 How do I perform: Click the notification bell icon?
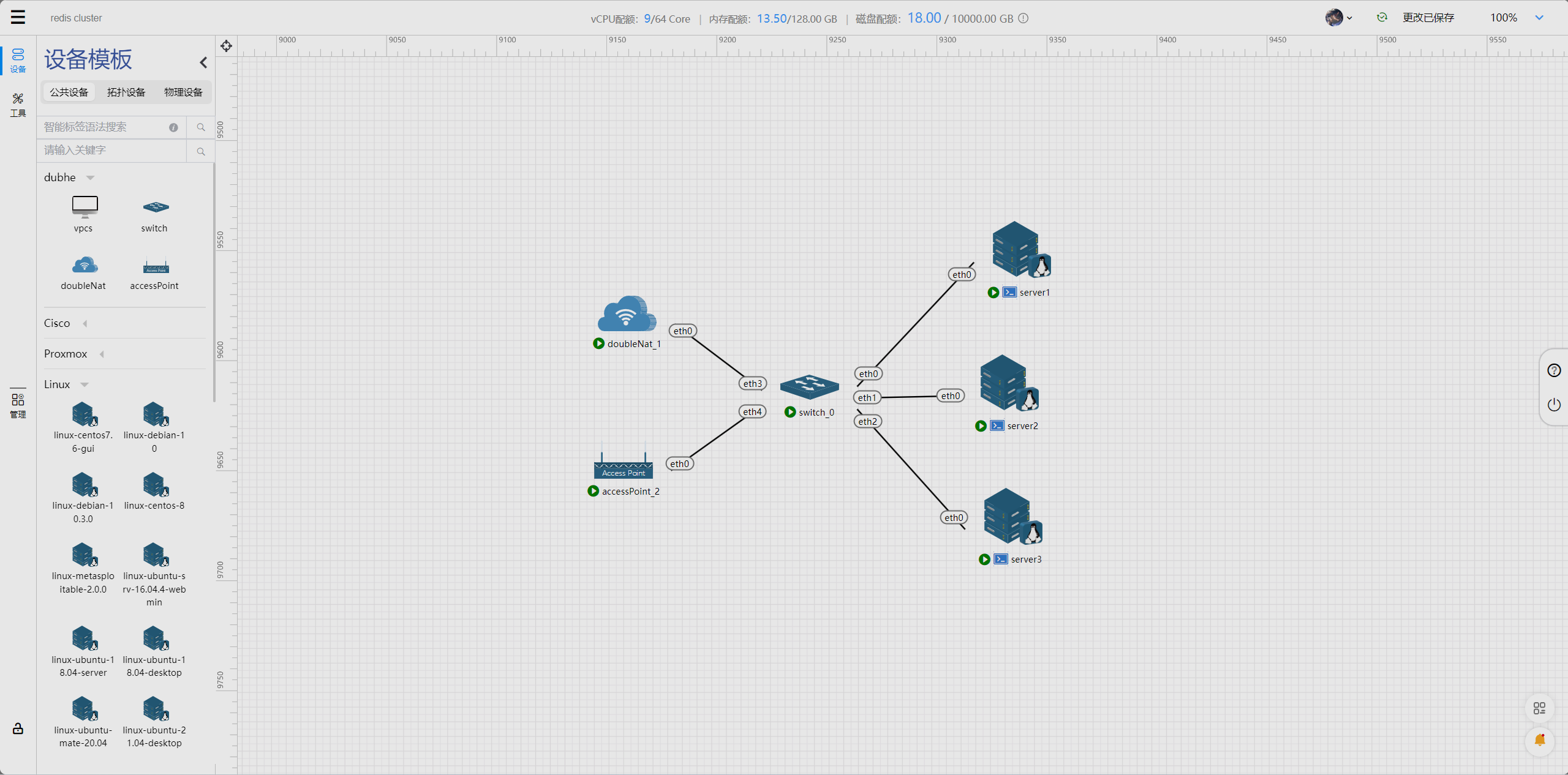(1539, 741)
